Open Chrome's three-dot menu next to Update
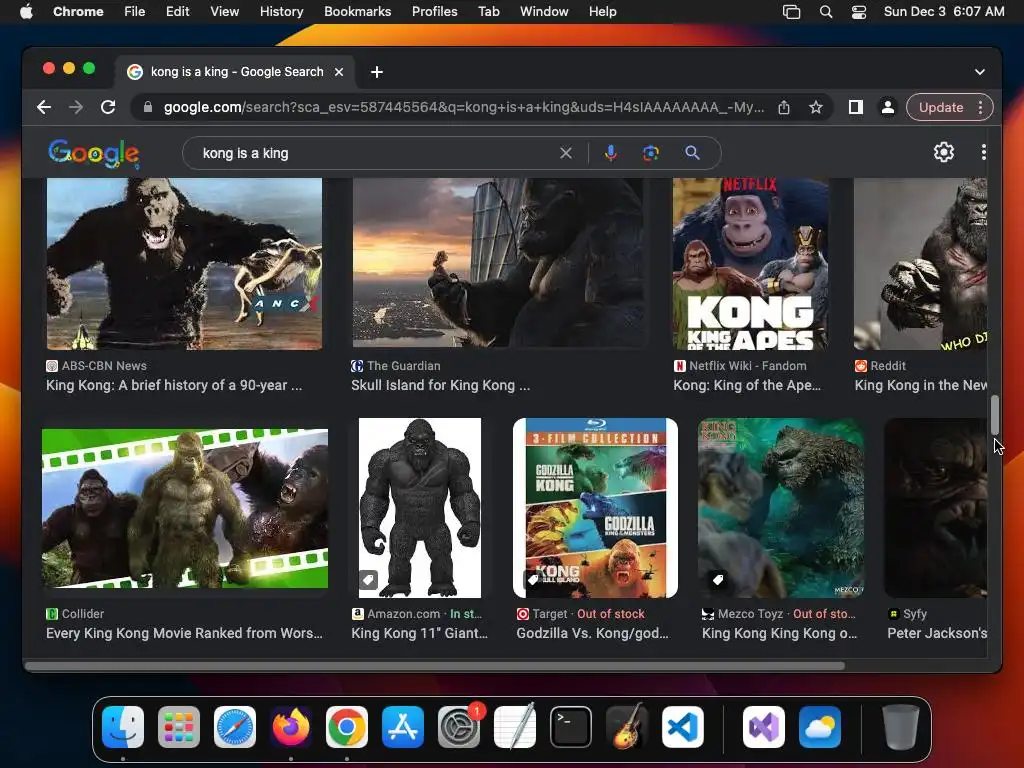 [980, 107]
